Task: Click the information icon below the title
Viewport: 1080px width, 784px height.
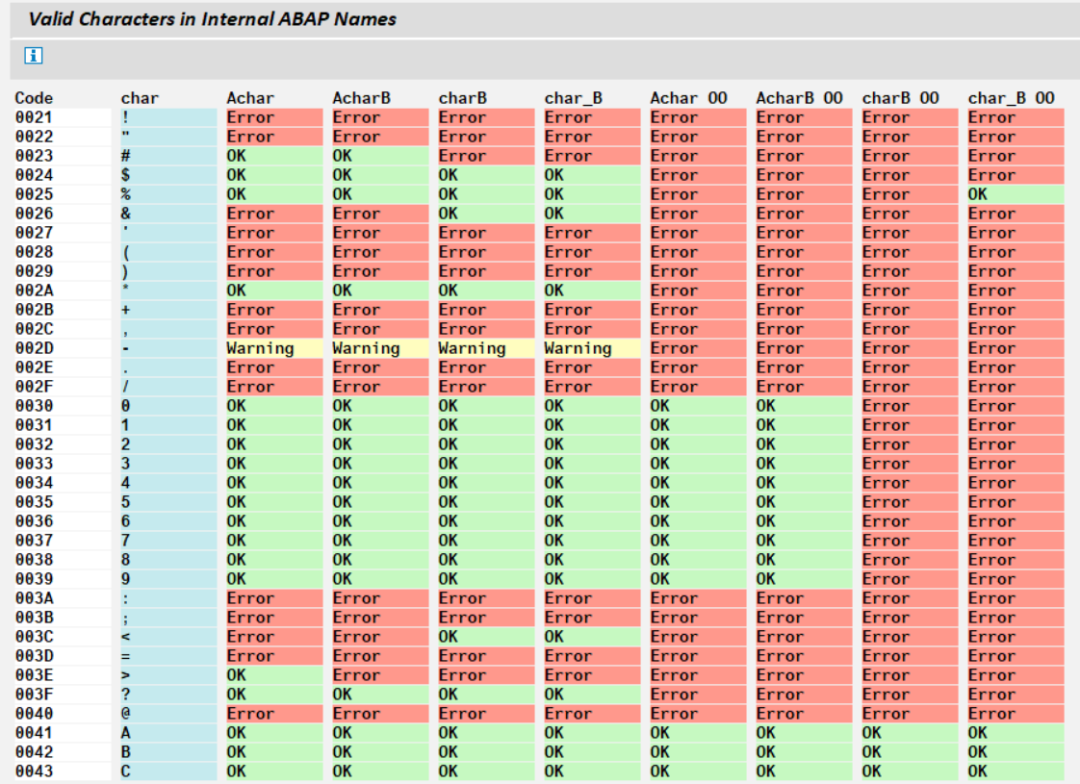Action: tap(33, 56)
